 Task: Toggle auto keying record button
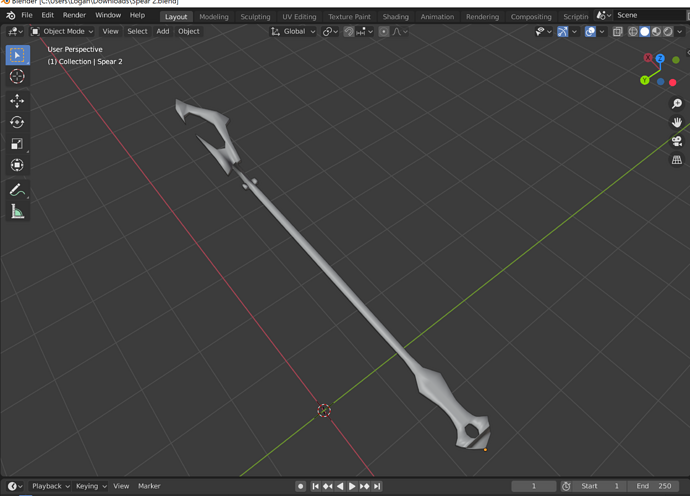click(301, 486)
